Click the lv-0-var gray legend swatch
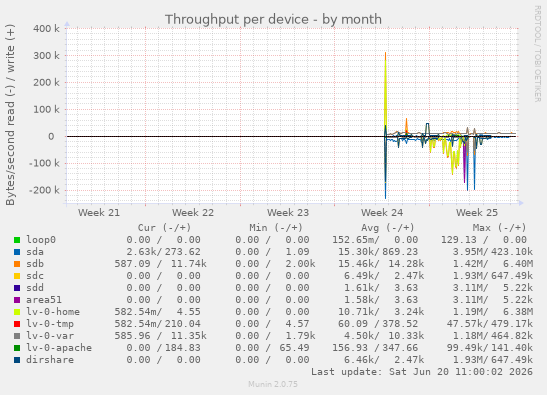The height and width of the screenshot is (395, 547). [x=17, y=336]
